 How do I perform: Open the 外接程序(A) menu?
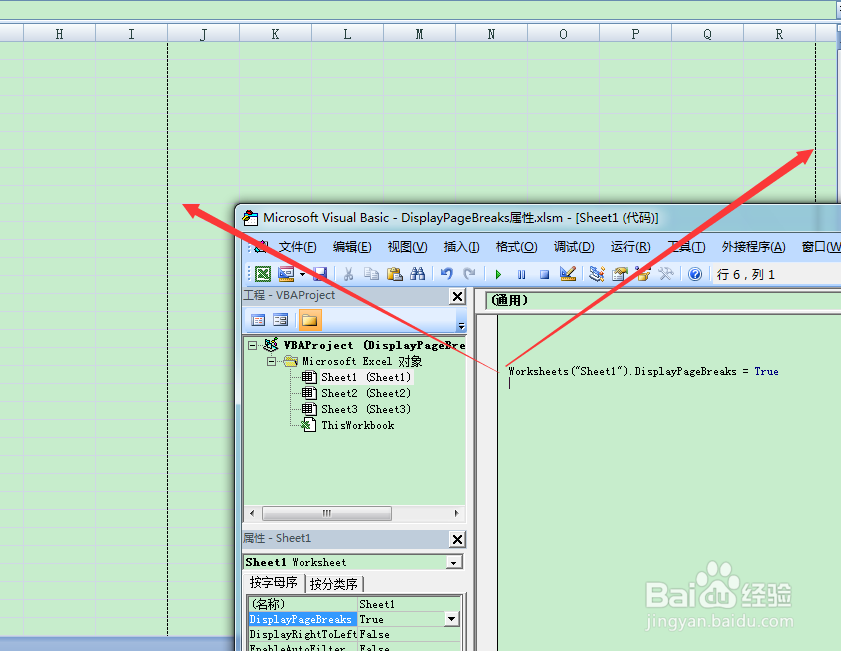(753, 247)
